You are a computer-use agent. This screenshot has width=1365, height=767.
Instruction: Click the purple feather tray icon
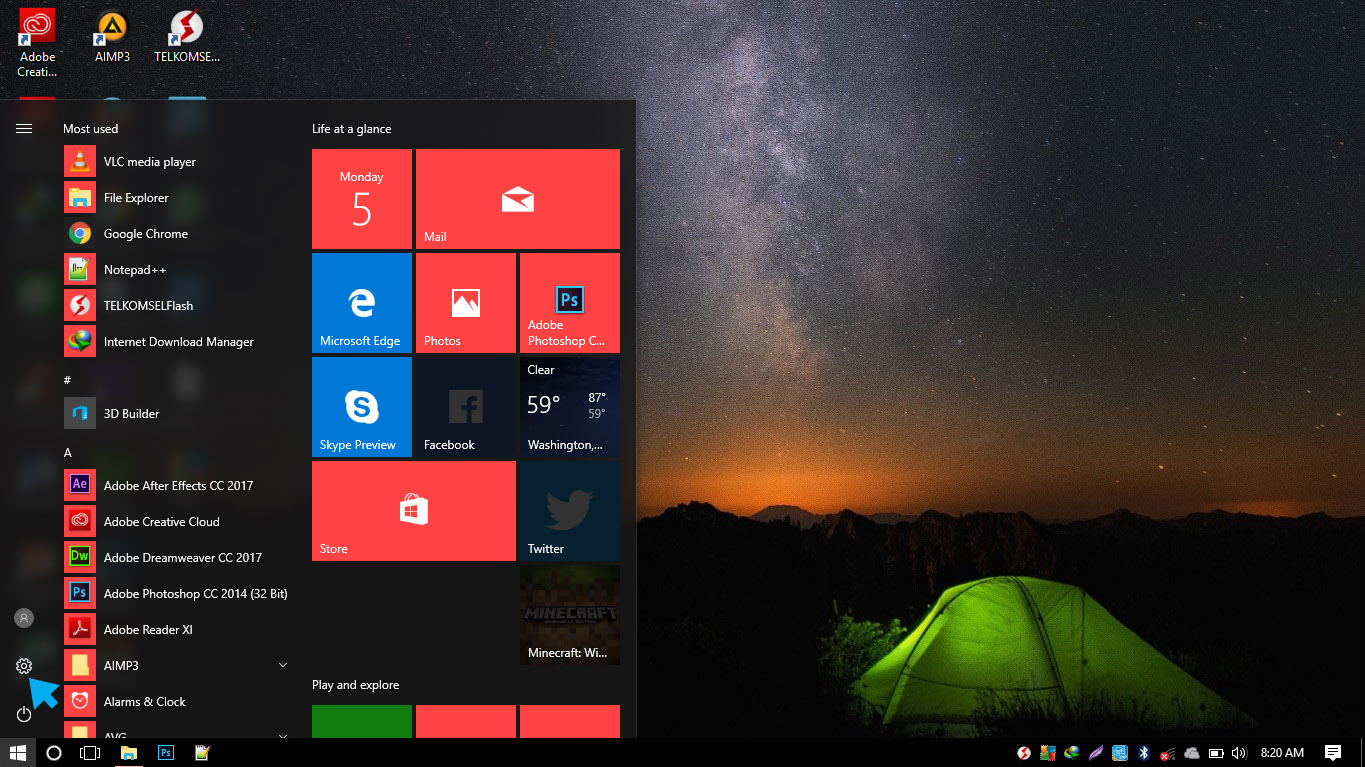click(x=1096, y=753)
